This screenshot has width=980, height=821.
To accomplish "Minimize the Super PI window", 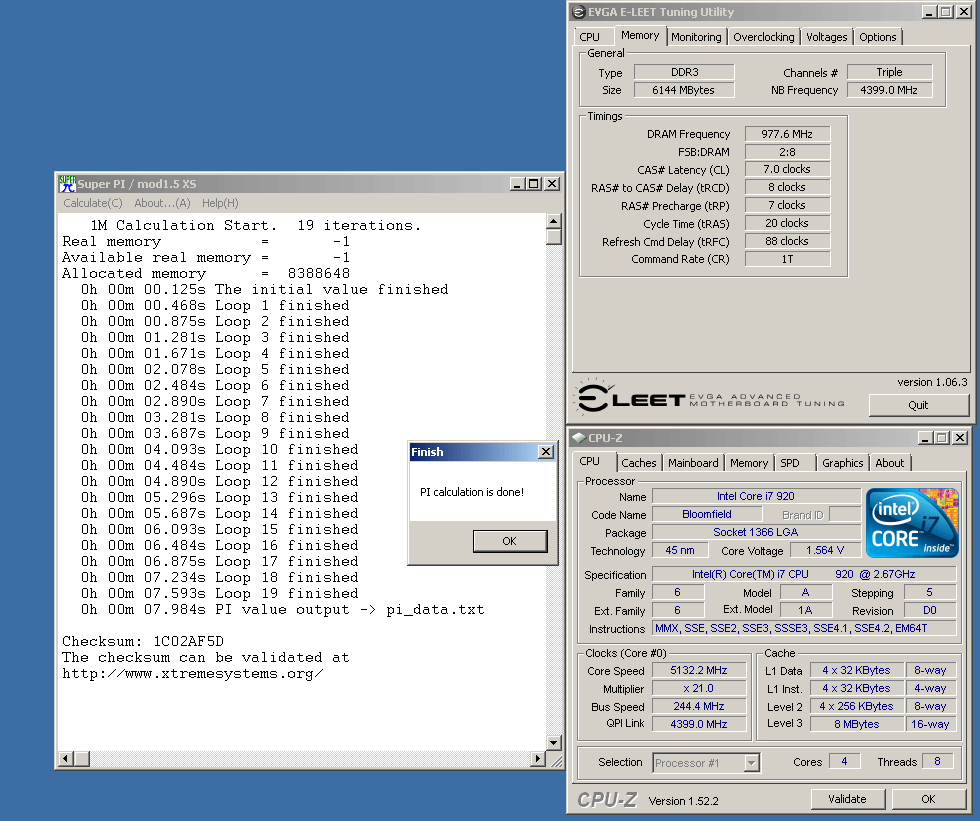I will coord(517,184).
